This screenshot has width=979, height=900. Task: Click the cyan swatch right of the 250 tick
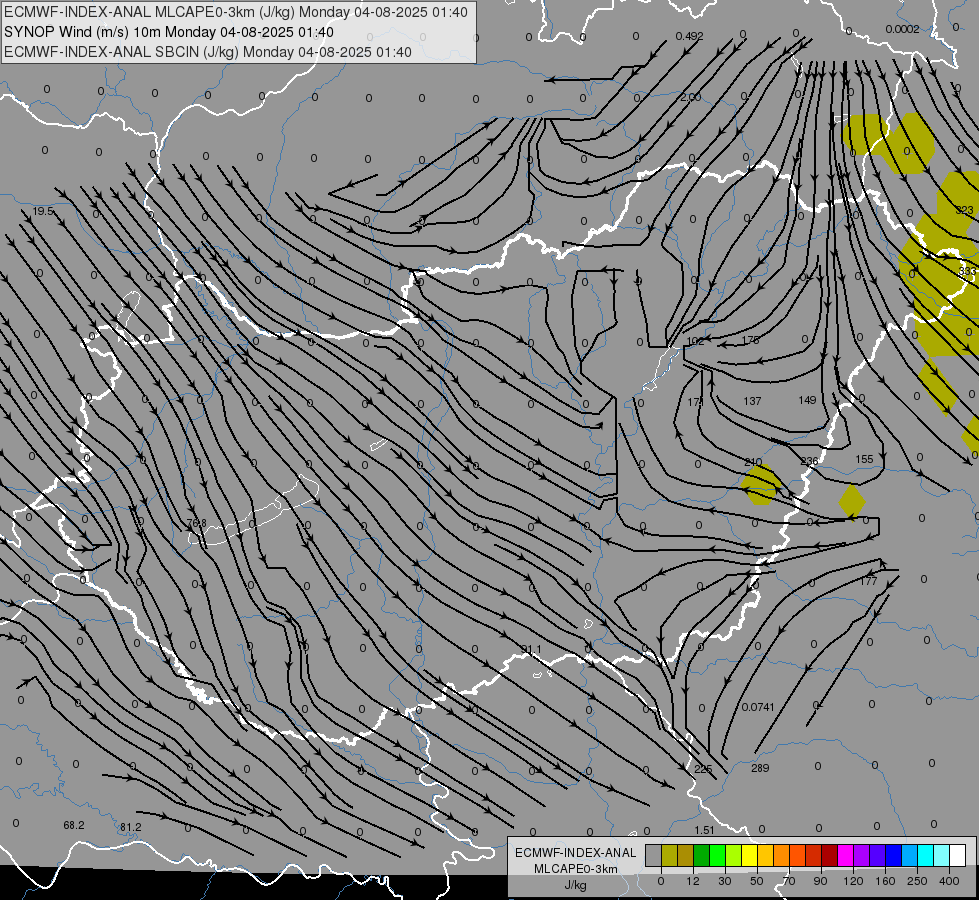tap(926, 855)
